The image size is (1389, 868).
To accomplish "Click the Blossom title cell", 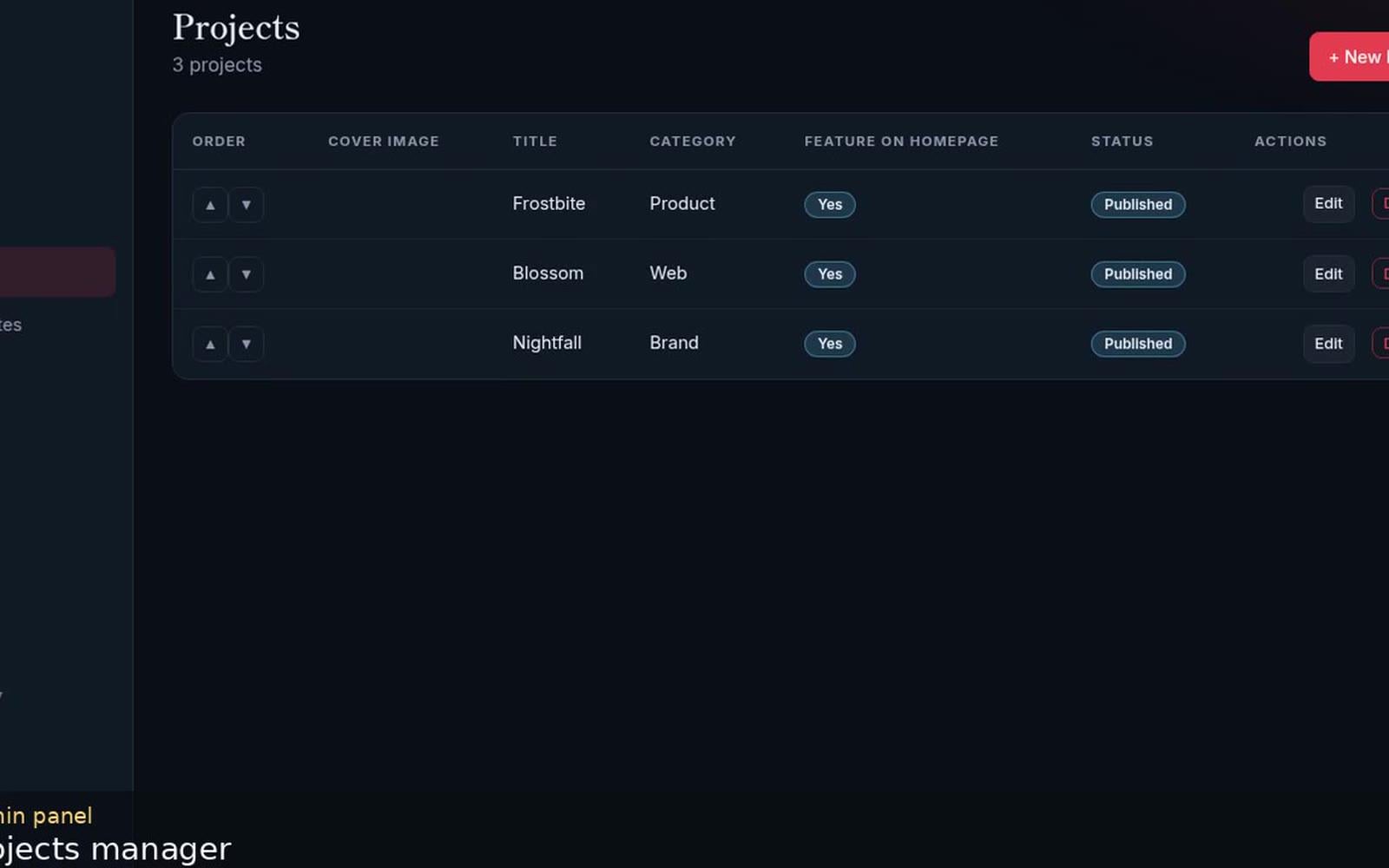I will [x=548, y=273].
